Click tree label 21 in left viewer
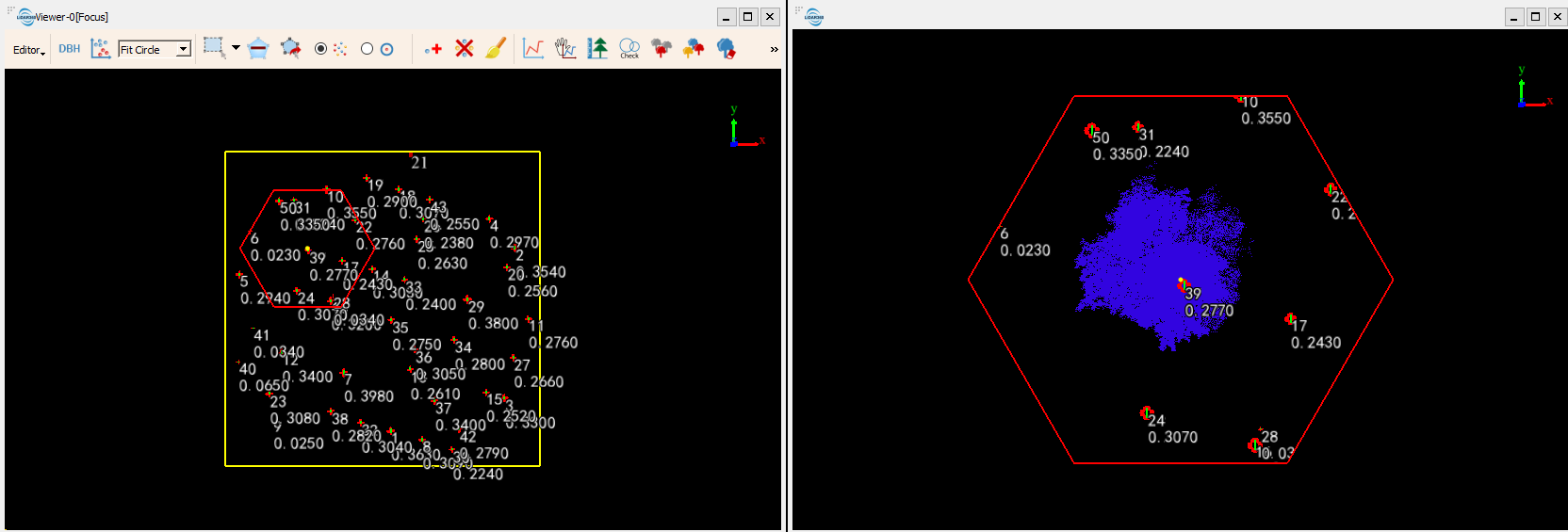Image resolution: width=1568 pixels, height=532 pixels. pos(419,163)
